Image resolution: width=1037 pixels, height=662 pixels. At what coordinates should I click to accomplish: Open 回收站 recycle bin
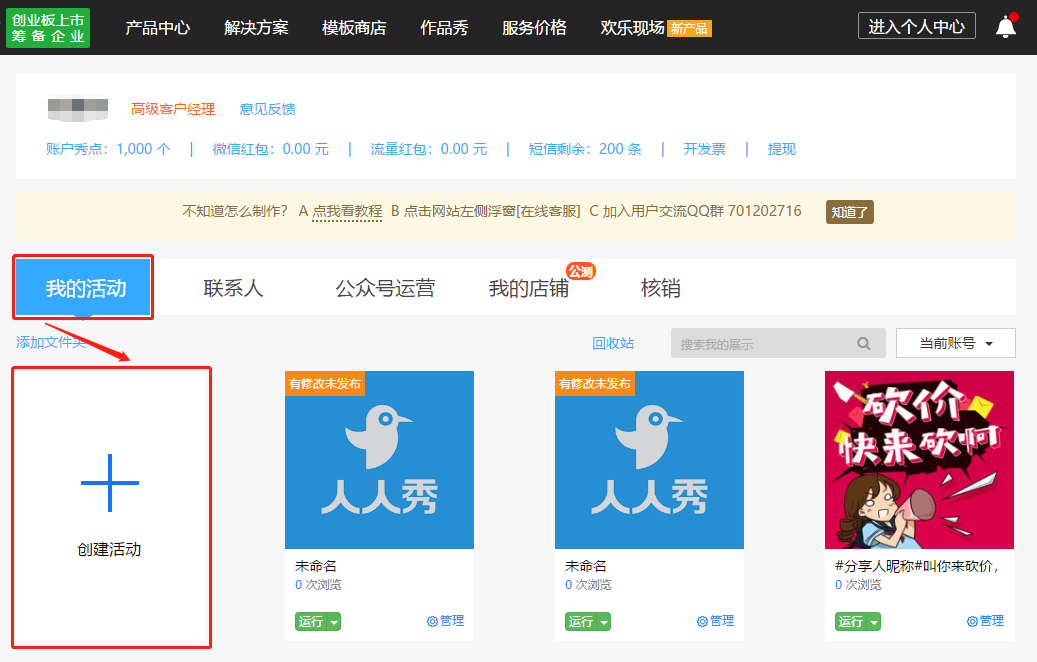613,343
